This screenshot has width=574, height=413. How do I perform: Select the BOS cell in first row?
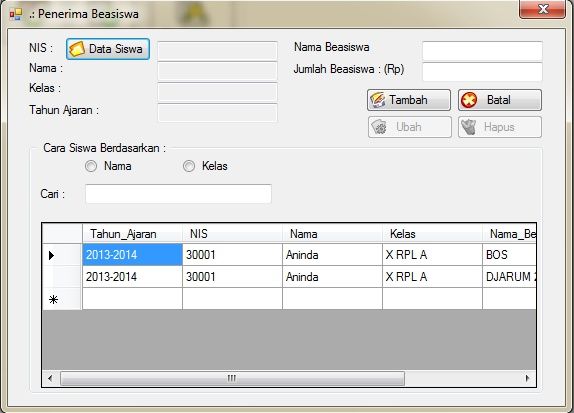click(x=509, y=255)
